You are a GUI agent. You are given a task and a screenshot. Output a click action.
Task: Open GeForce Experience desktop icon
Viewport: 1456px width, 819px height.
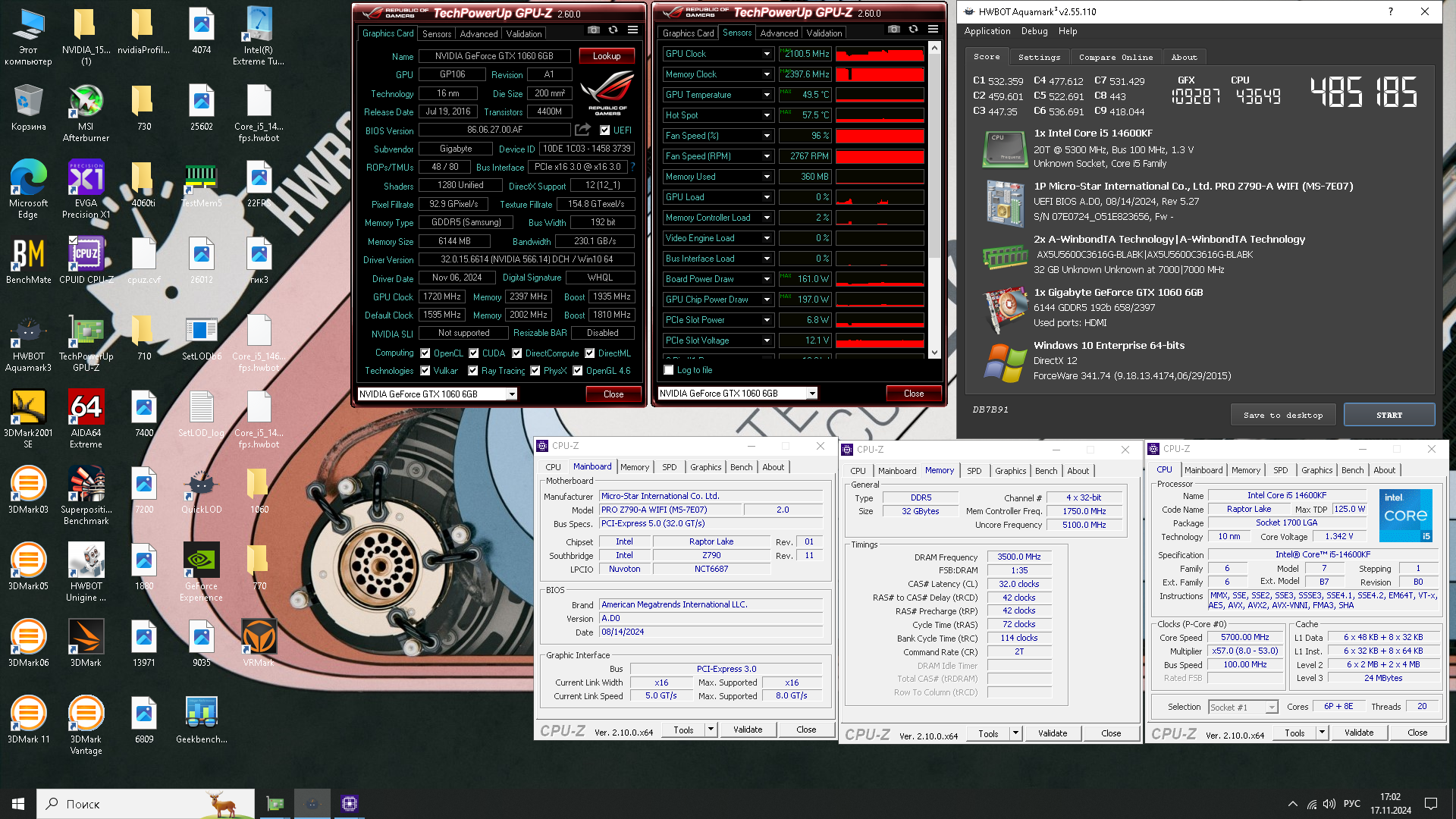coord(201,573)
